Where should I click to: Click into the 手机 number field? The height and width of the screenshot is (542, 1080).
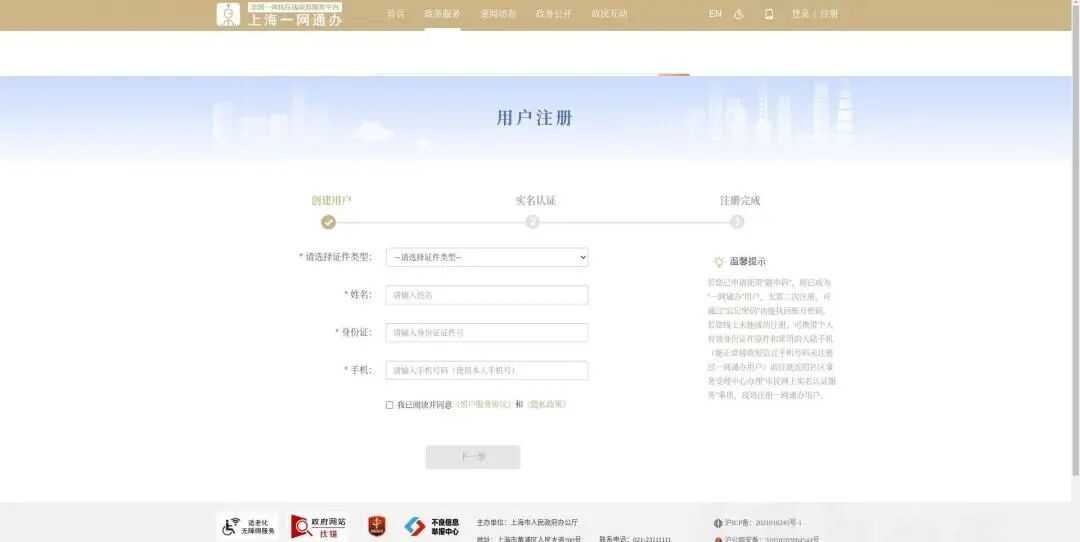coord(487,370)
